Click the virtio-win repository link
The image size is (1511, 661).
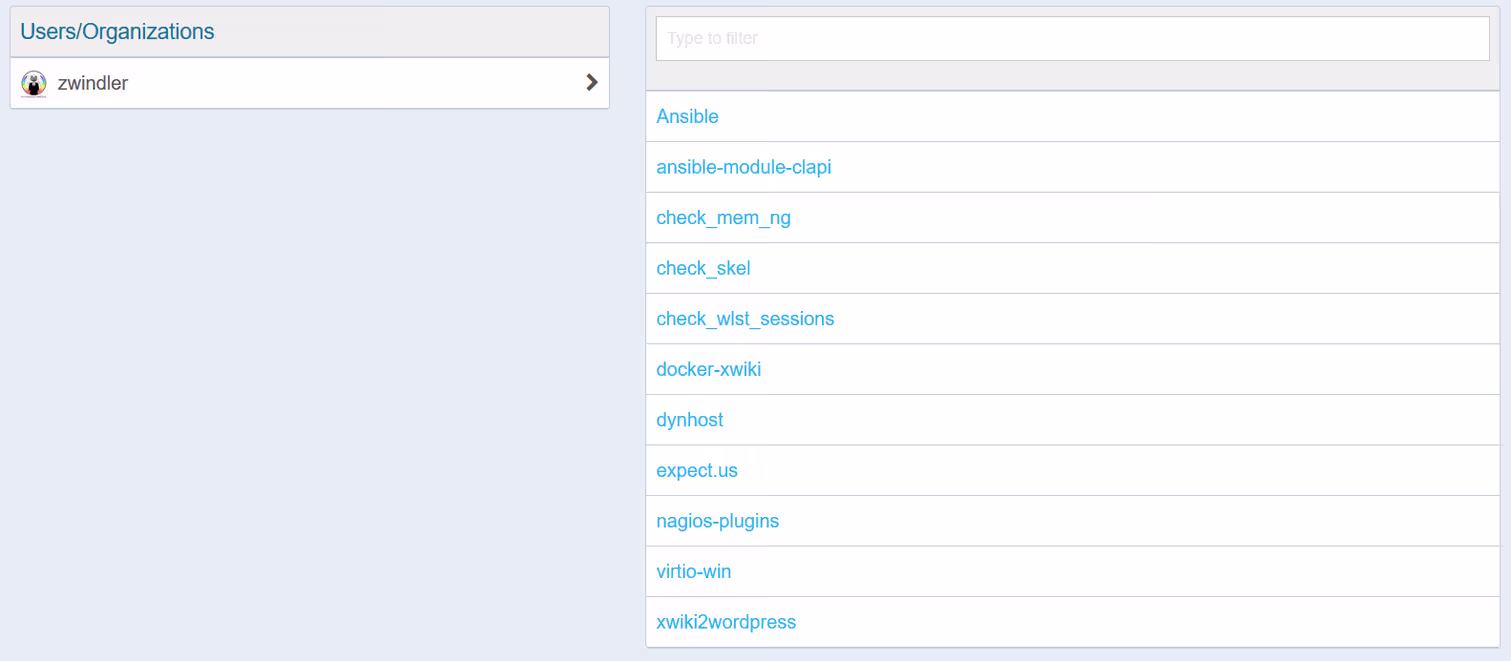pyautogui.click(x=693, y=572)
